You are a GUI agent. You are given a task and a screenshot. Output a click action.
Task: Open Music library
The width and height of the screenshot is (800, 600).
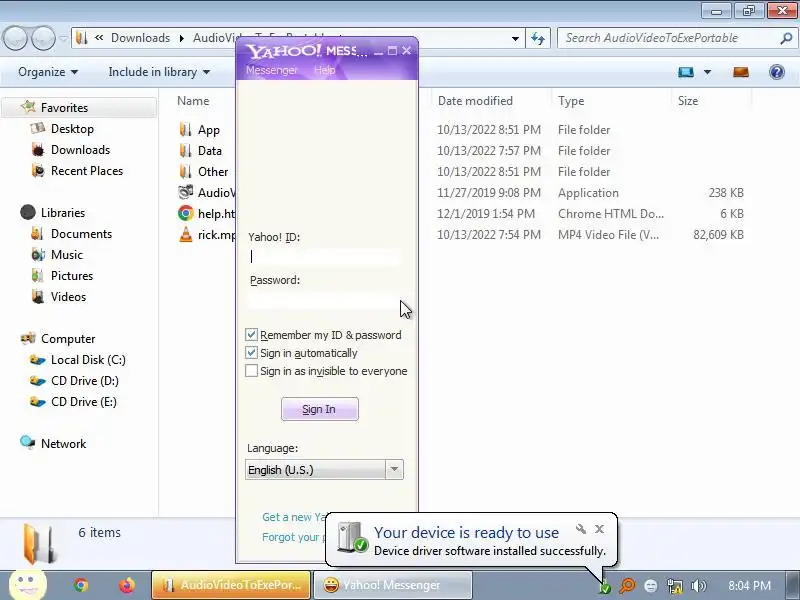[x=66, y=254]
